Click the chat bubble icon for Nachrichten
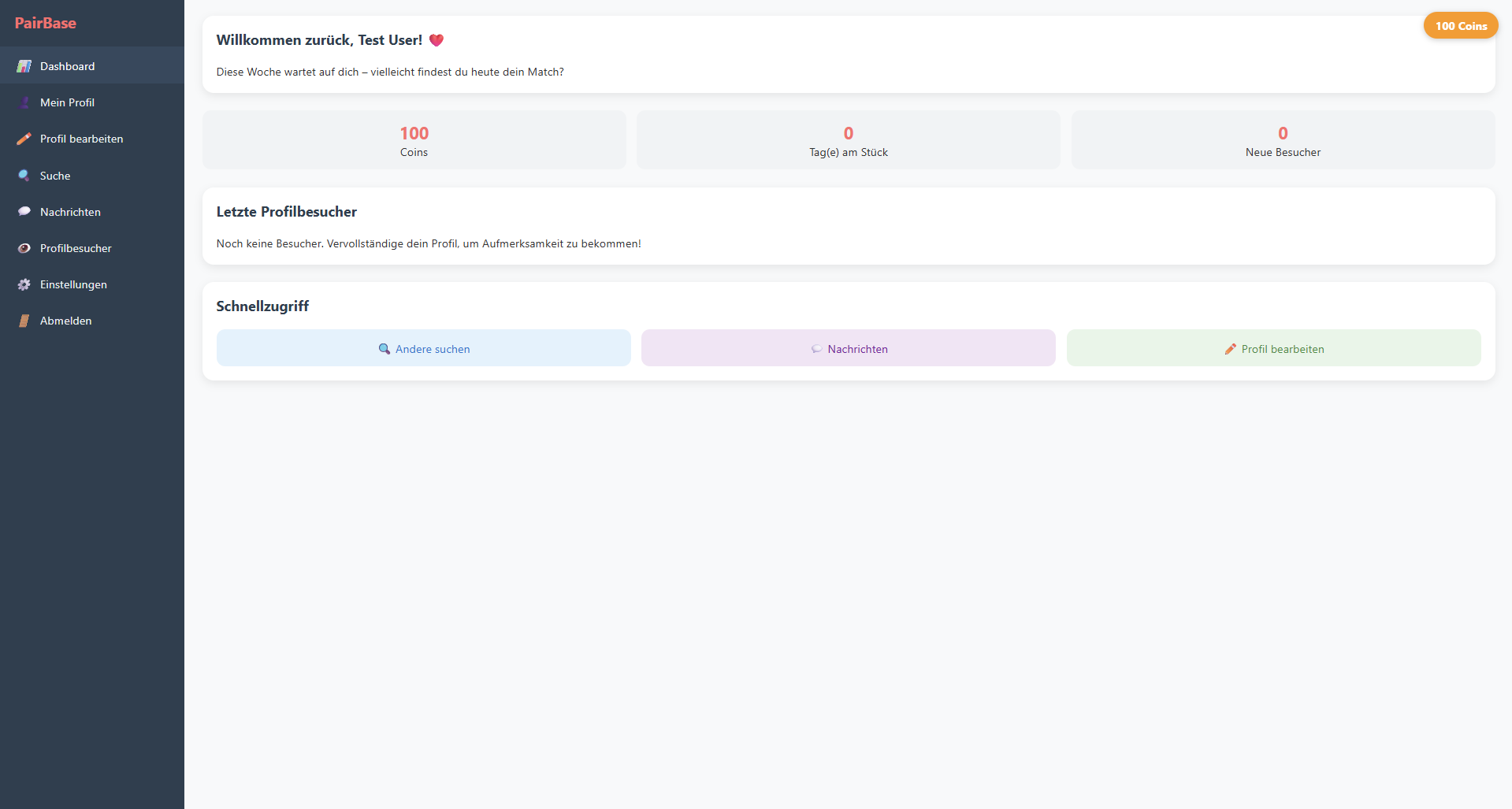This screenshot has width=1512, height=809. [24, 211]
